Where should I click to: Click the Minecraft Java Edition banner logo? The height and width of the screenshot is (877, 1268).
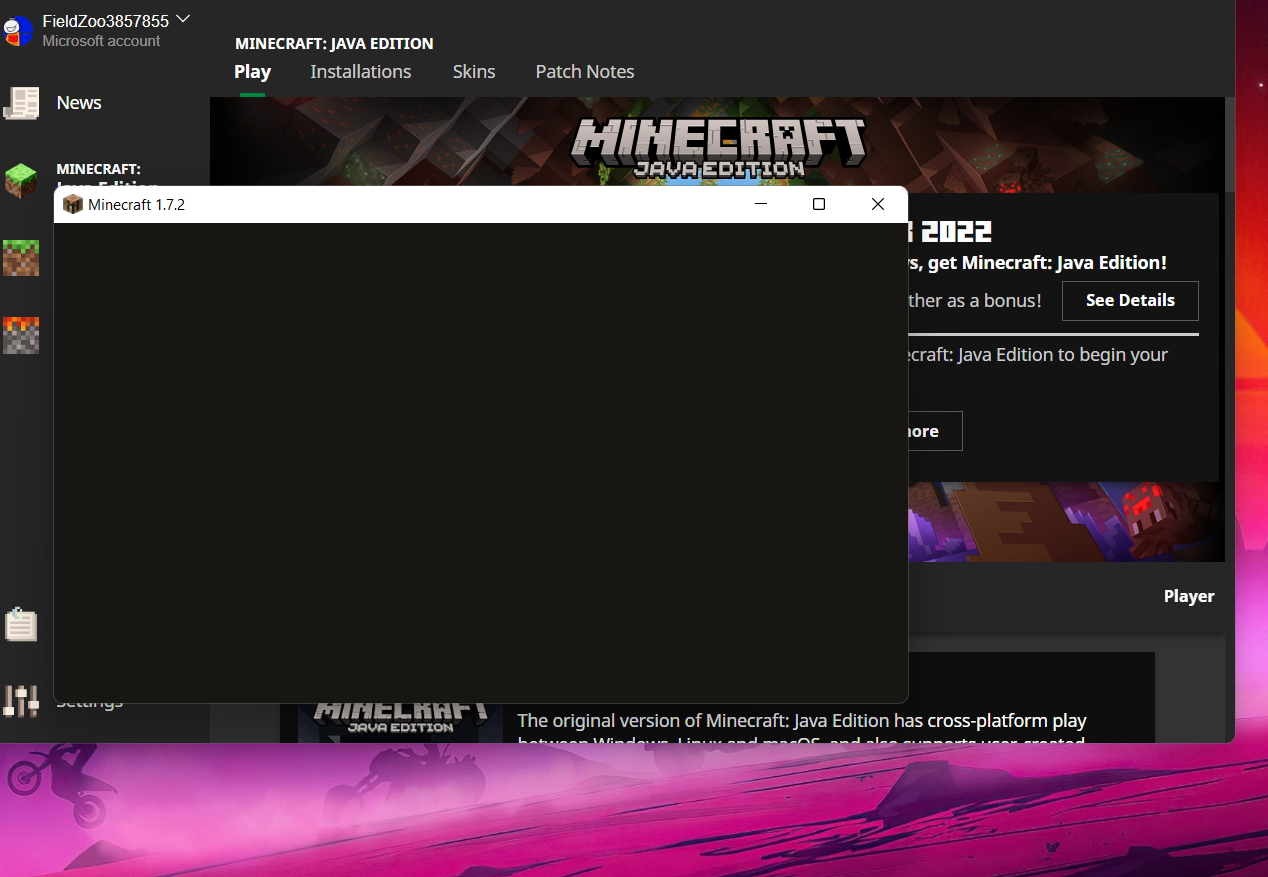tap(718, 148)
